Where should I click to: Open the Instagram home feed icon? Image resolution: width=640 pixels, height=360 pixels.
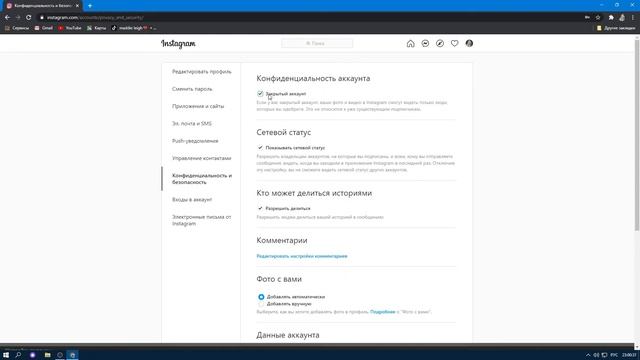(410, 44)
